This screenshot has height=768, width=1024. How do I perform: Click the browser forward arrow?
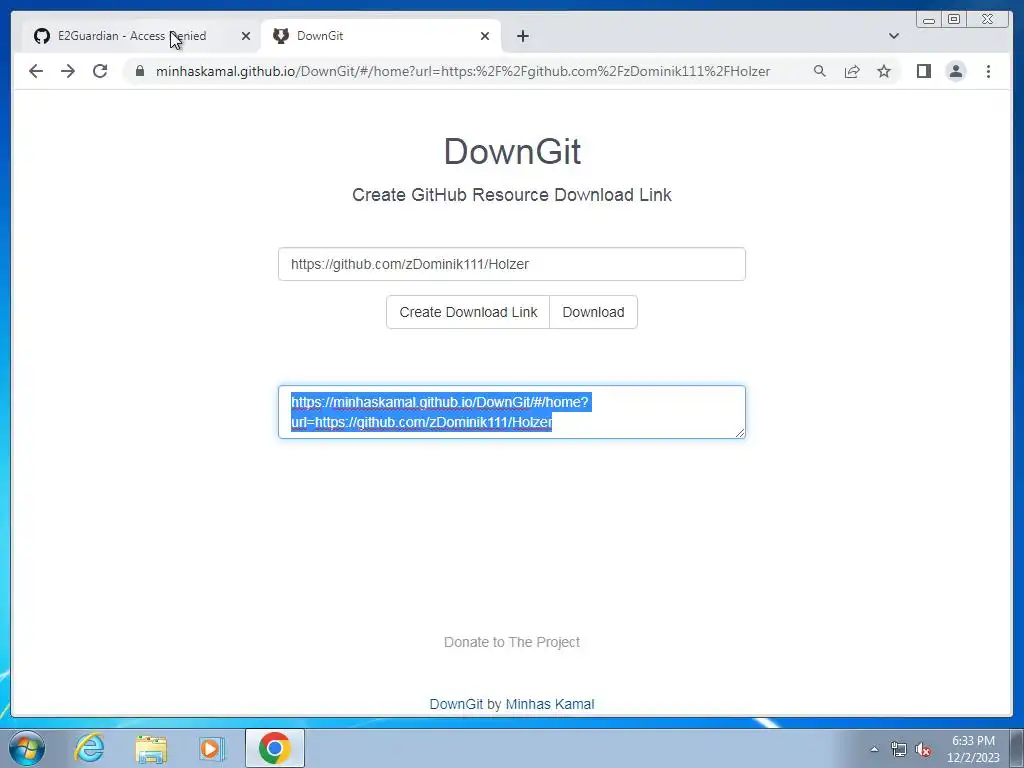click(68, 71)
